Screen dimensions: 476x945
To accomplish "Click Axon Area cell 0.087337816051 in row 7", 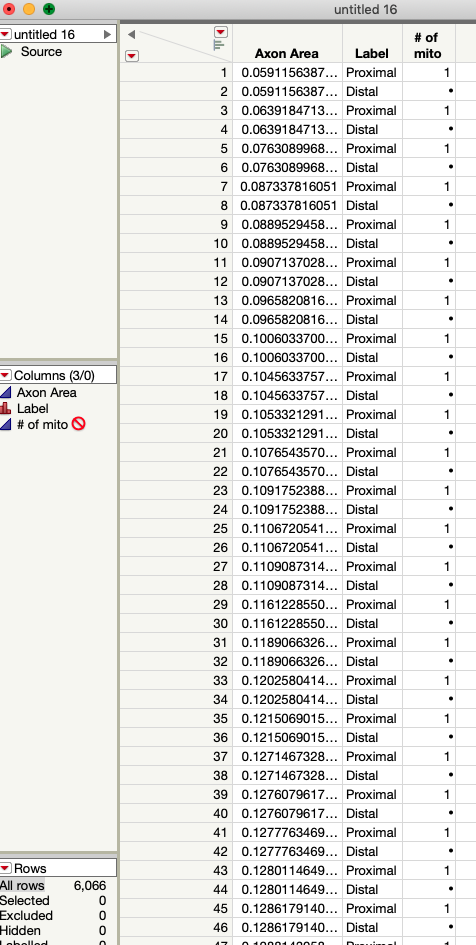I will pos(288,186).
